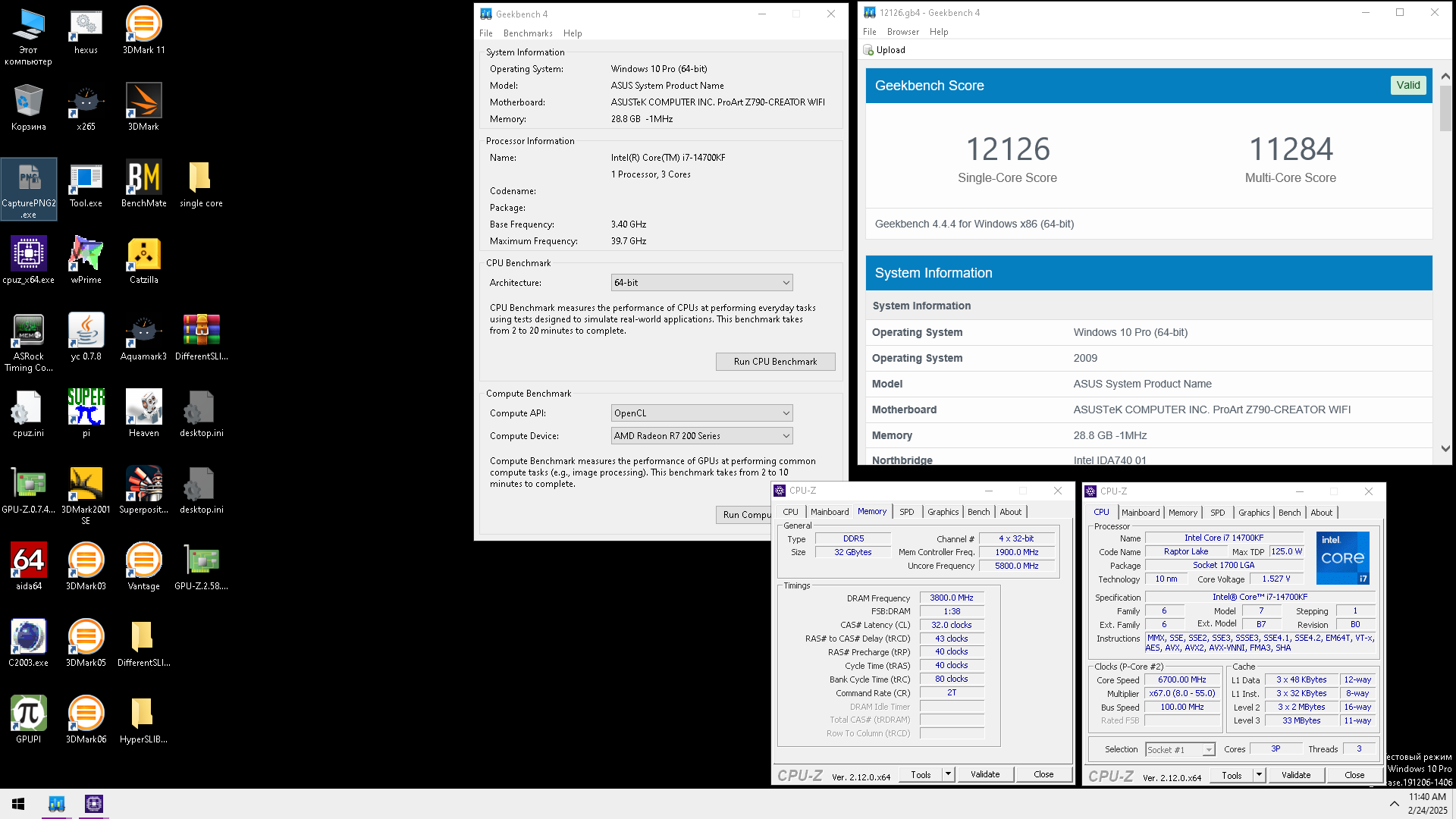Open Benchmarks menu in Geekbench 4
This screenshot has width=1456, height=819.
pyautogui.click(x=528, y=33)
